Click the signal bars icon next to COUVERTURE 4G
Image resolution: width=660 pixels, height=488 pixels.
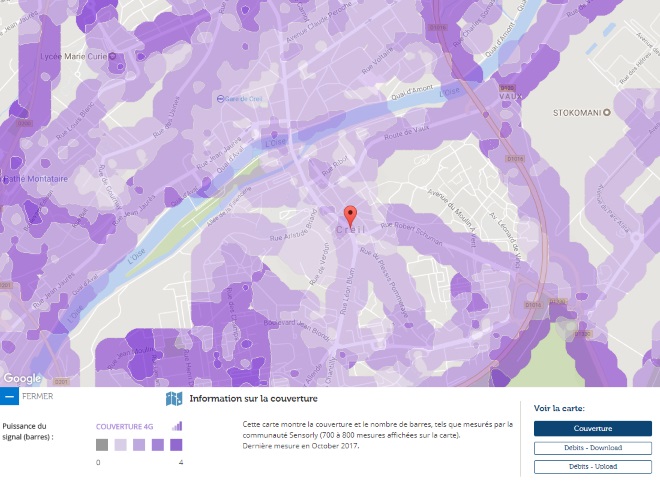pos(177,426)
